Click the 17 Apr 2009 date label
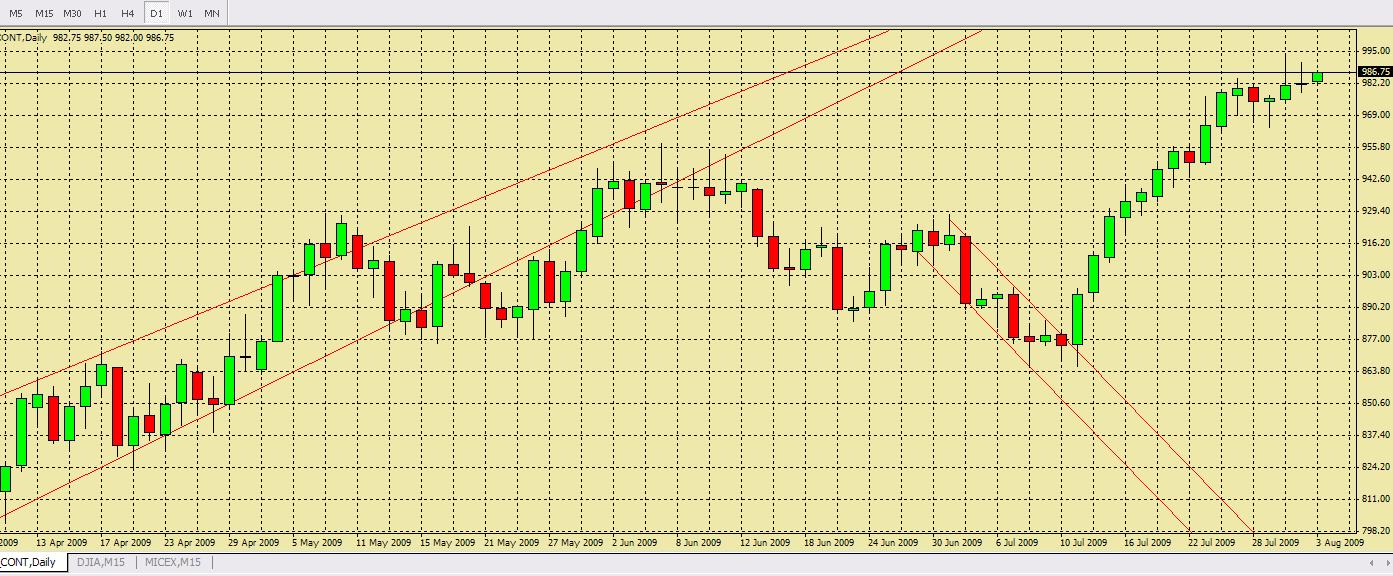This screenshot has height=576, width=1393. pos(125,543)
